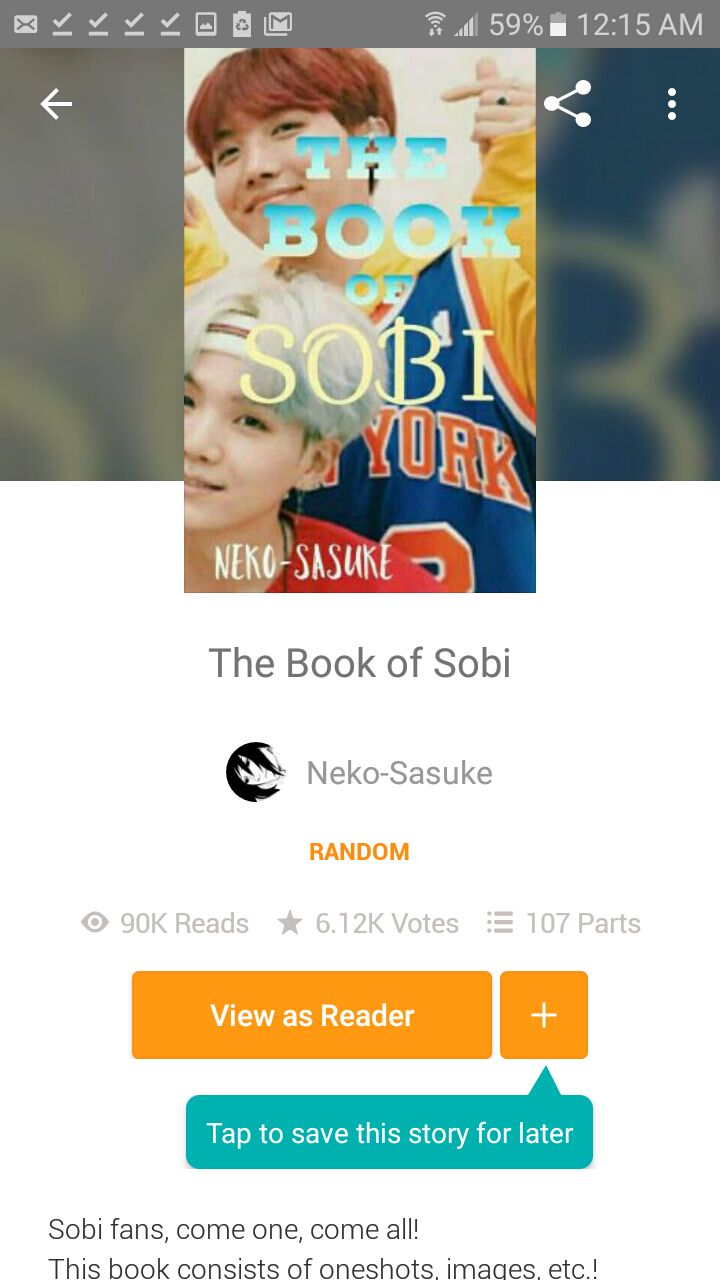The width and height of the screenshot is (720, 1280).
Task: Tap the battery indicator in status bar
Action: coord(559,24)
